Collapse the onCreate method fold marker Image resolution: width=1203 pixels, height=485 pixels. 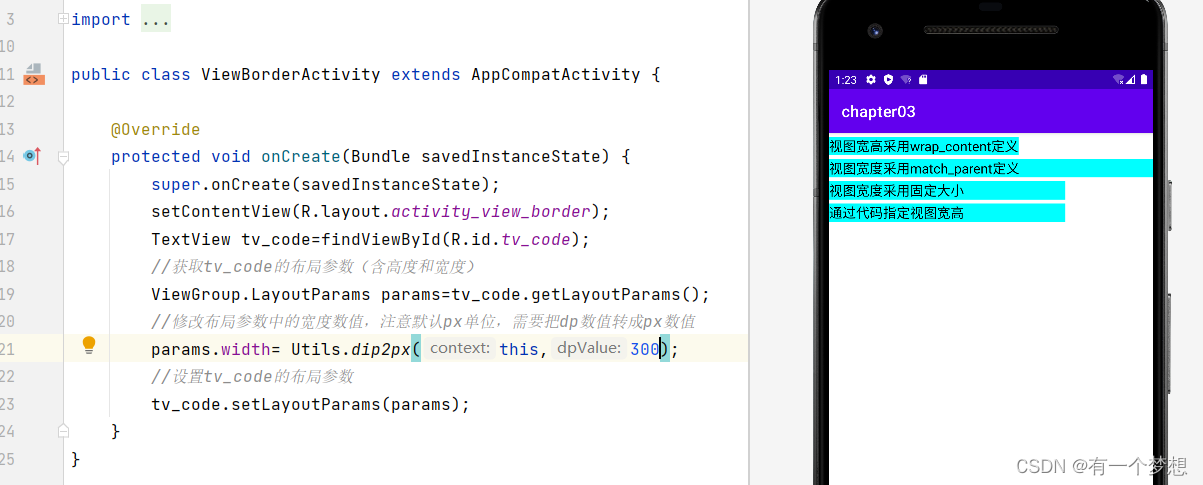64,156
